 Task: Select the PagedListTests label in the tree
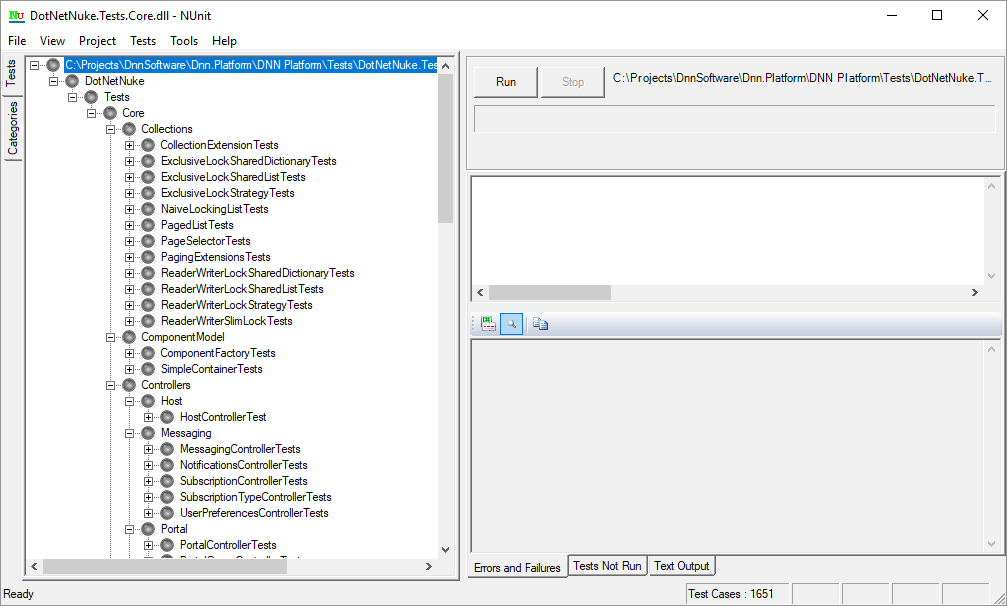197,225
